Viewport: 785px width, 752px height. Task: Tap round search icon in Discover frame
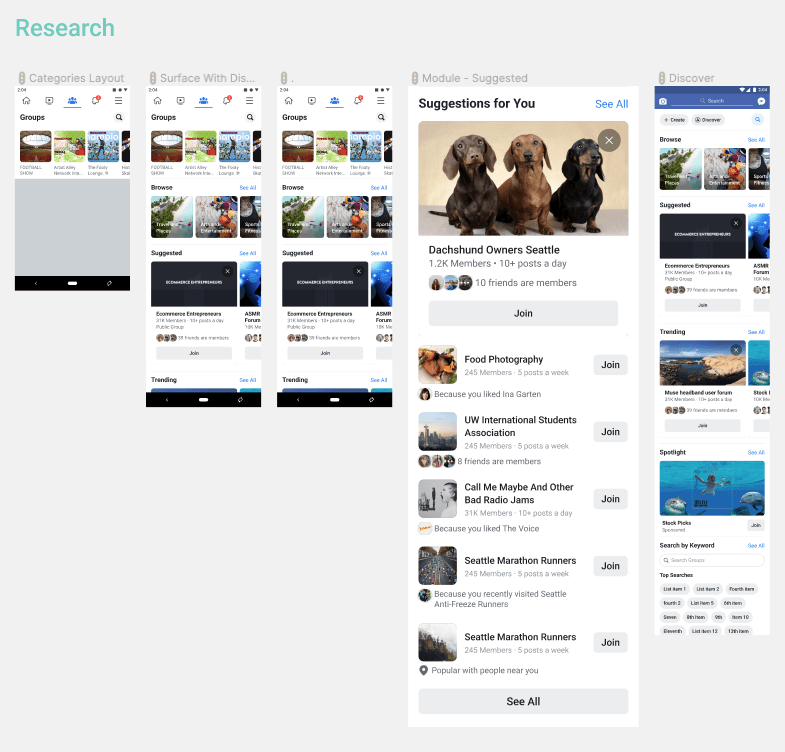[758, 120]
